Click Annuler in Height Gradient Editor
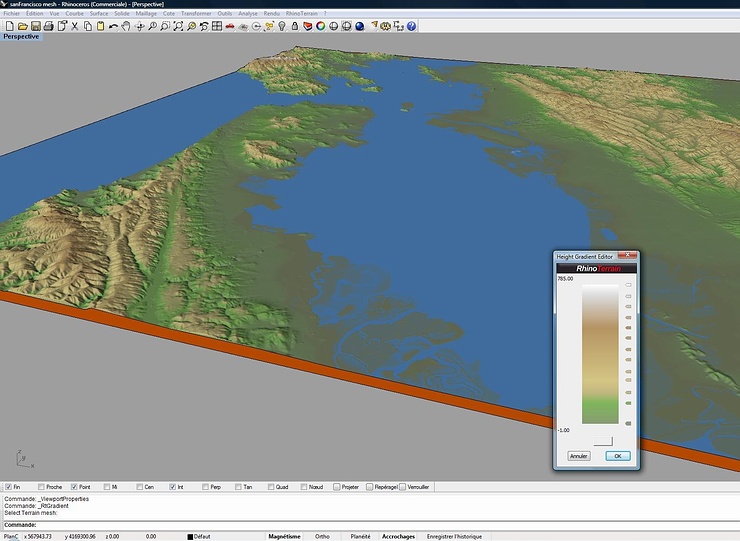Viewport: 740px width, 541px height. (x=578, y=456)
